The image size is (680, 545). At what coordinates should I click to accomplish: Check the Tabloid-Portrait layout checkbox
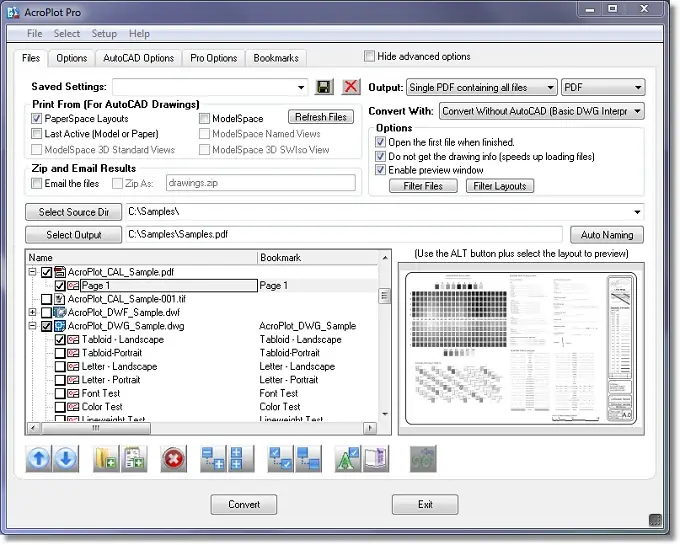[x=60, y=353]
